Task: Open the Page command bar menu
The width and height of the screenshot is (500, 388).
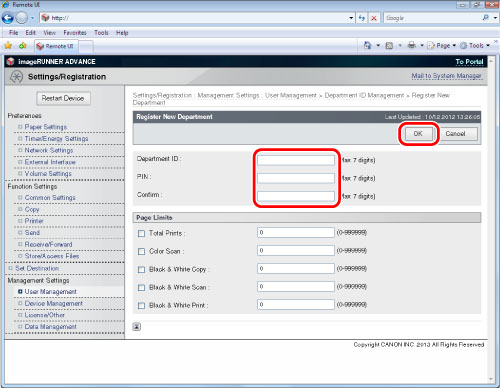Action: (x=442, y=45)
